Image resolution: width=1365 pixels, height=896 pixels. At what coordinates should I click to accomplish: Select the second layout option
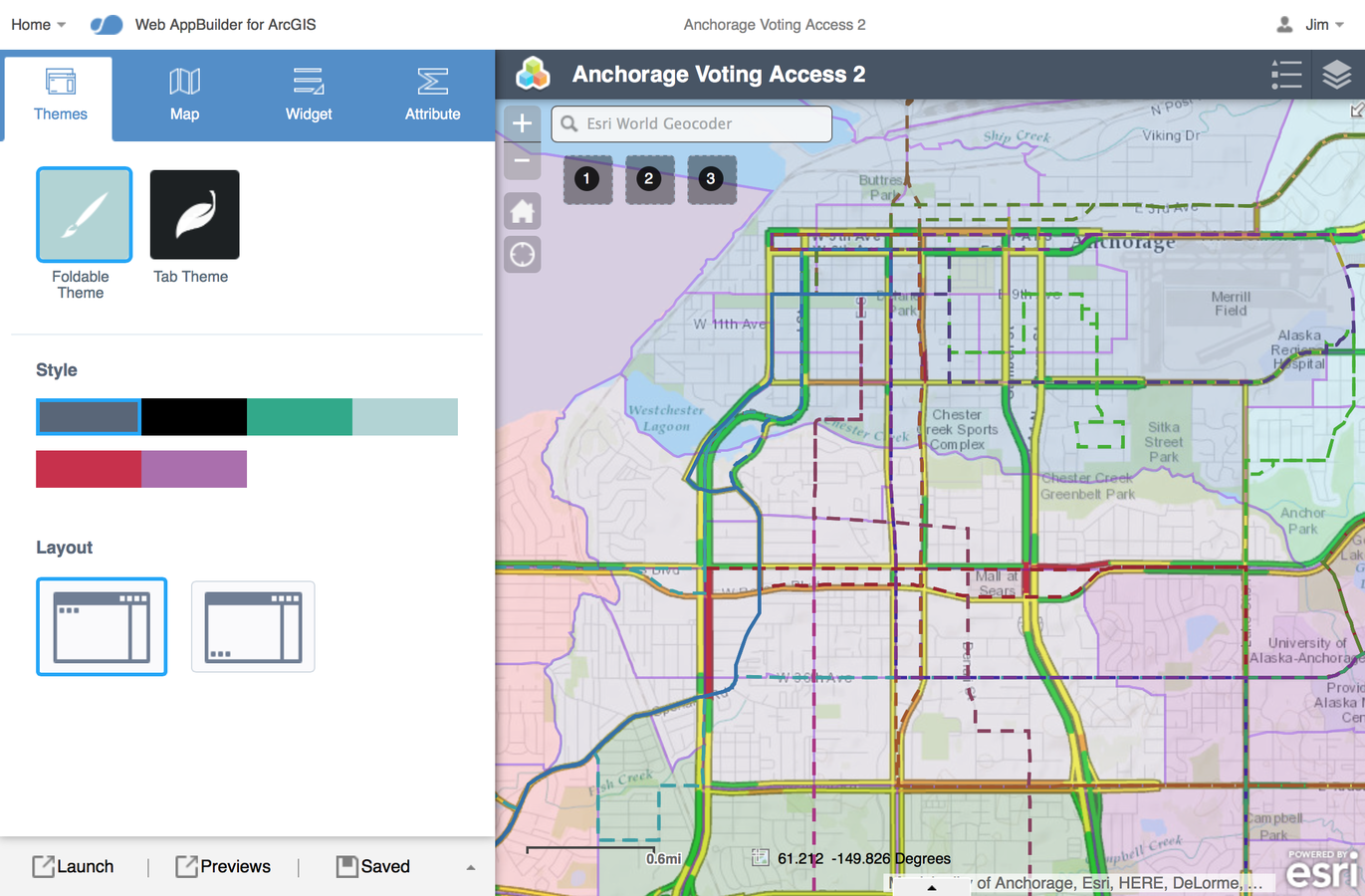point(253,626)
